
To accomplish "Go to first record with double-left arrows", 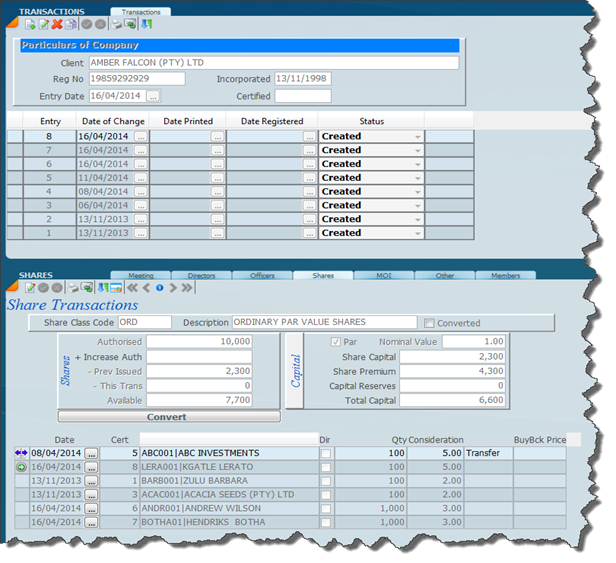I will (x=132, y=288).
